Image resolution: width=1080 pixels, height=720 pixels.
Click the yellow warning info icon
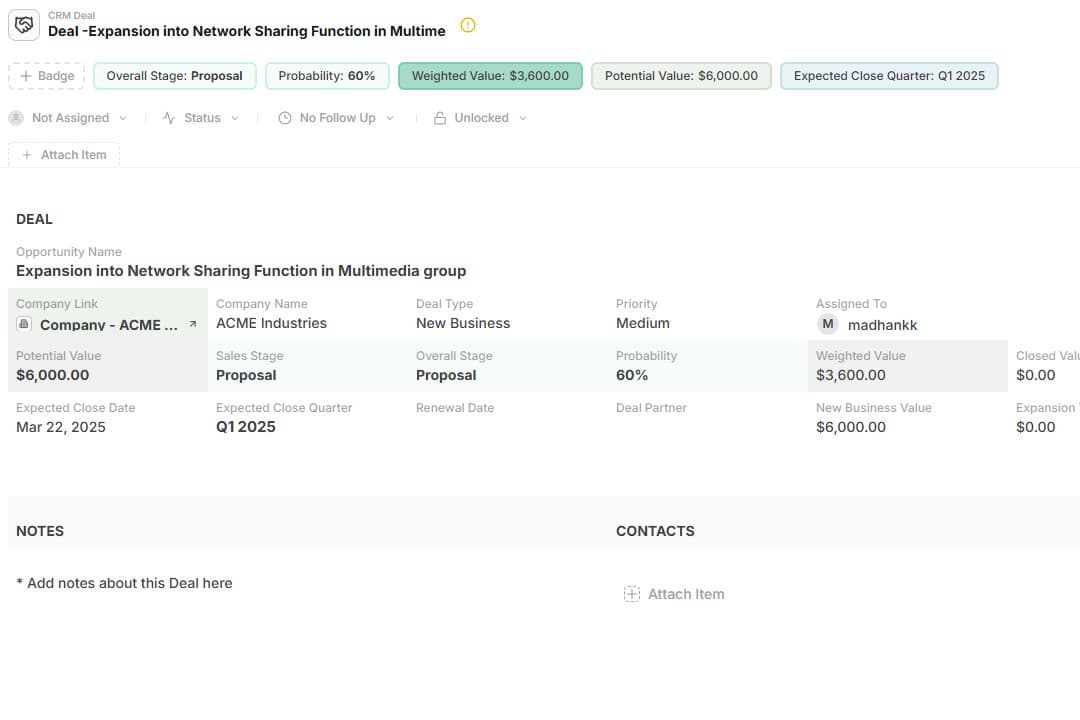coord(468,25)
